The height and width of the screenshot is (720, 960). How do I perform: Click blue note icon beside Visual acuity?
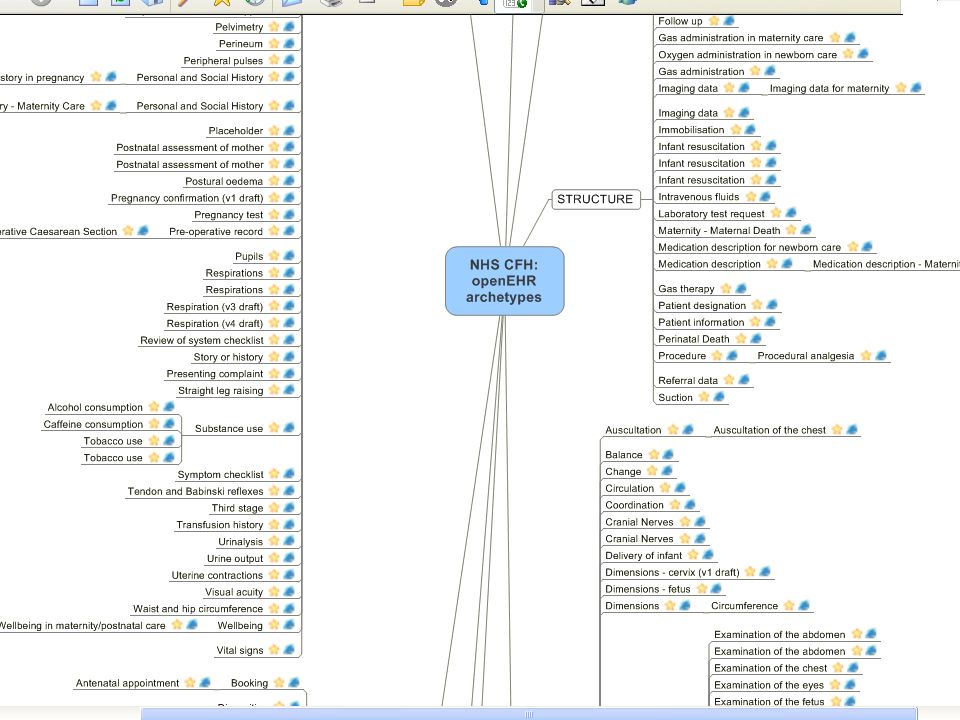(x=289, y=591)
